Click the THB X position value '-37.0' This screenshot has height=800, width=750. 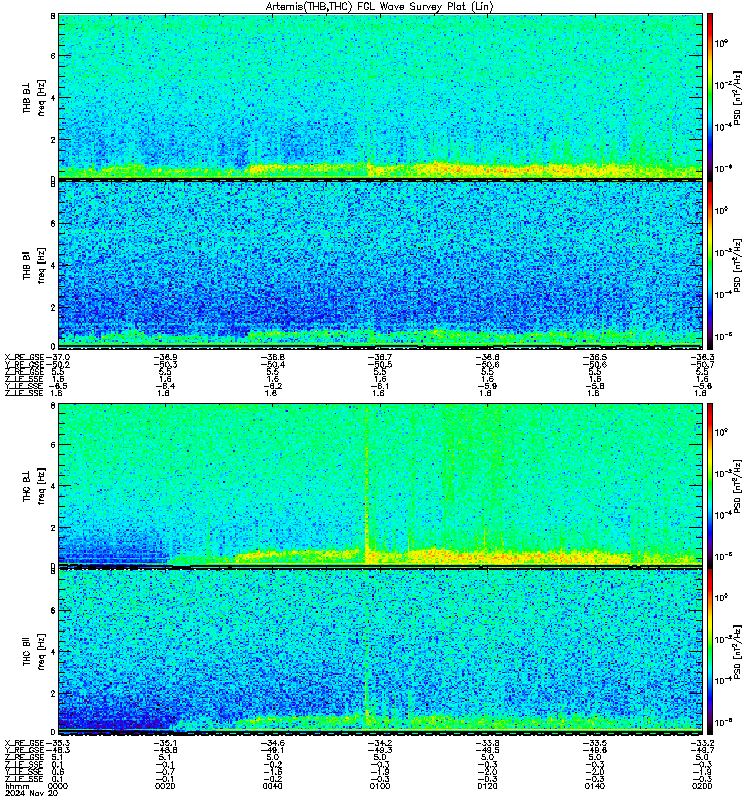(58, 357)
